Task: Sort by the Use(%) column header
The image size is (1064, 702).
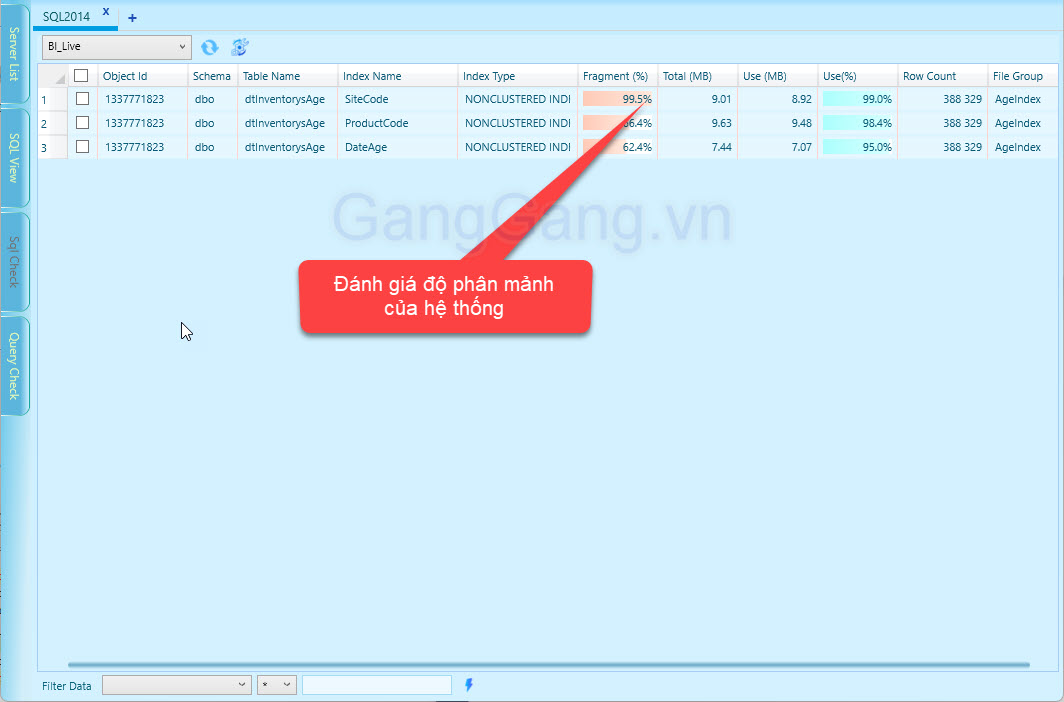Action: 858,76
